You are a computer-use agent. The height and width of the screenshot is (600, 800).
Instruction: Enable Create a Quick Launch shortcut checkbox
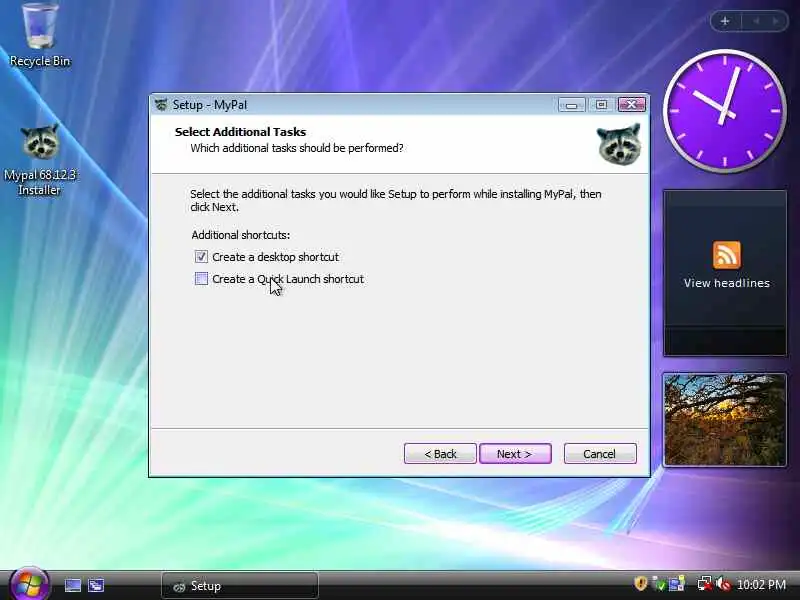coord(201,279)
